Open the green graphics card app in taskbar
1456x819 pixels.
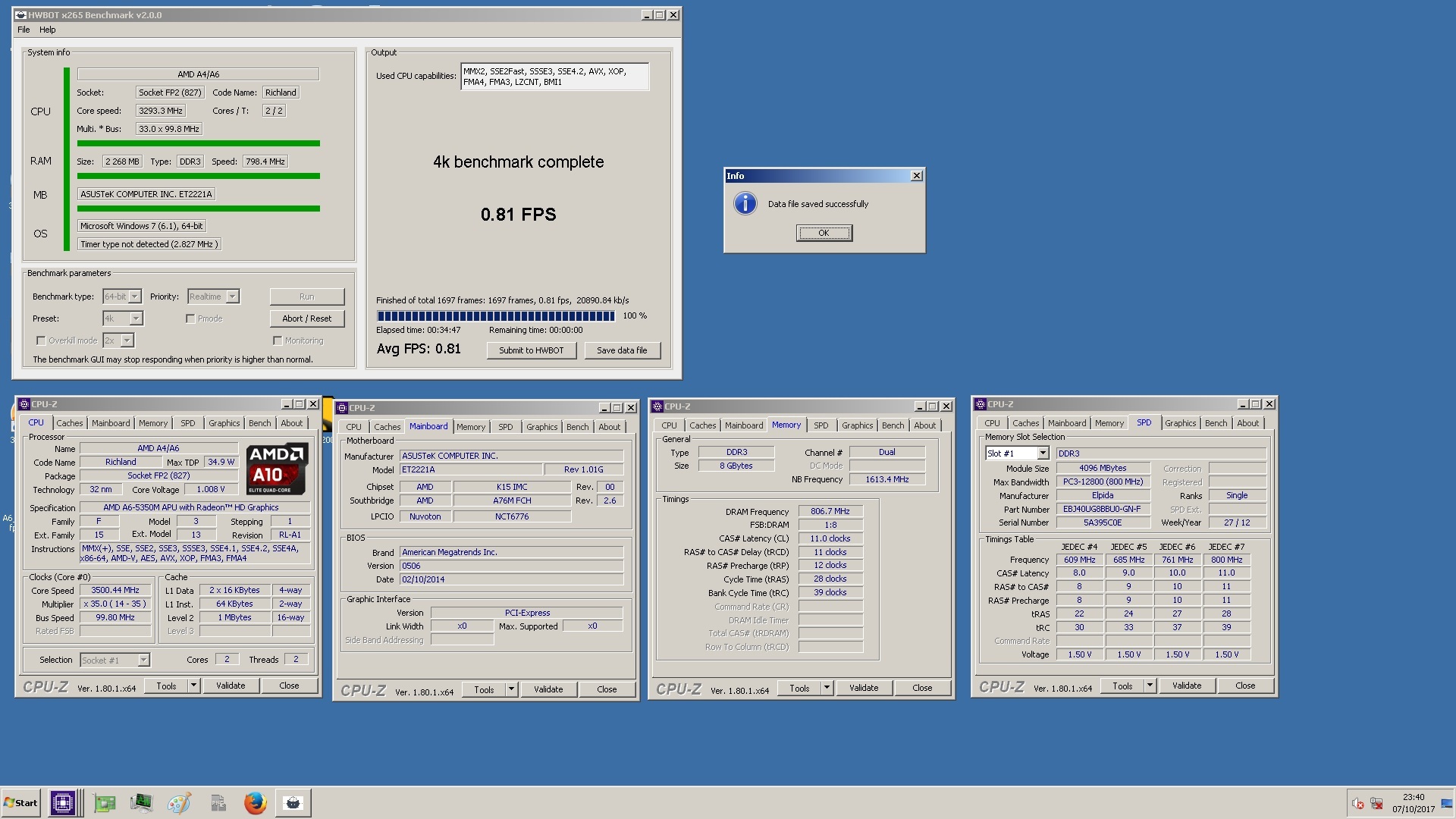(x=104, y=802)
